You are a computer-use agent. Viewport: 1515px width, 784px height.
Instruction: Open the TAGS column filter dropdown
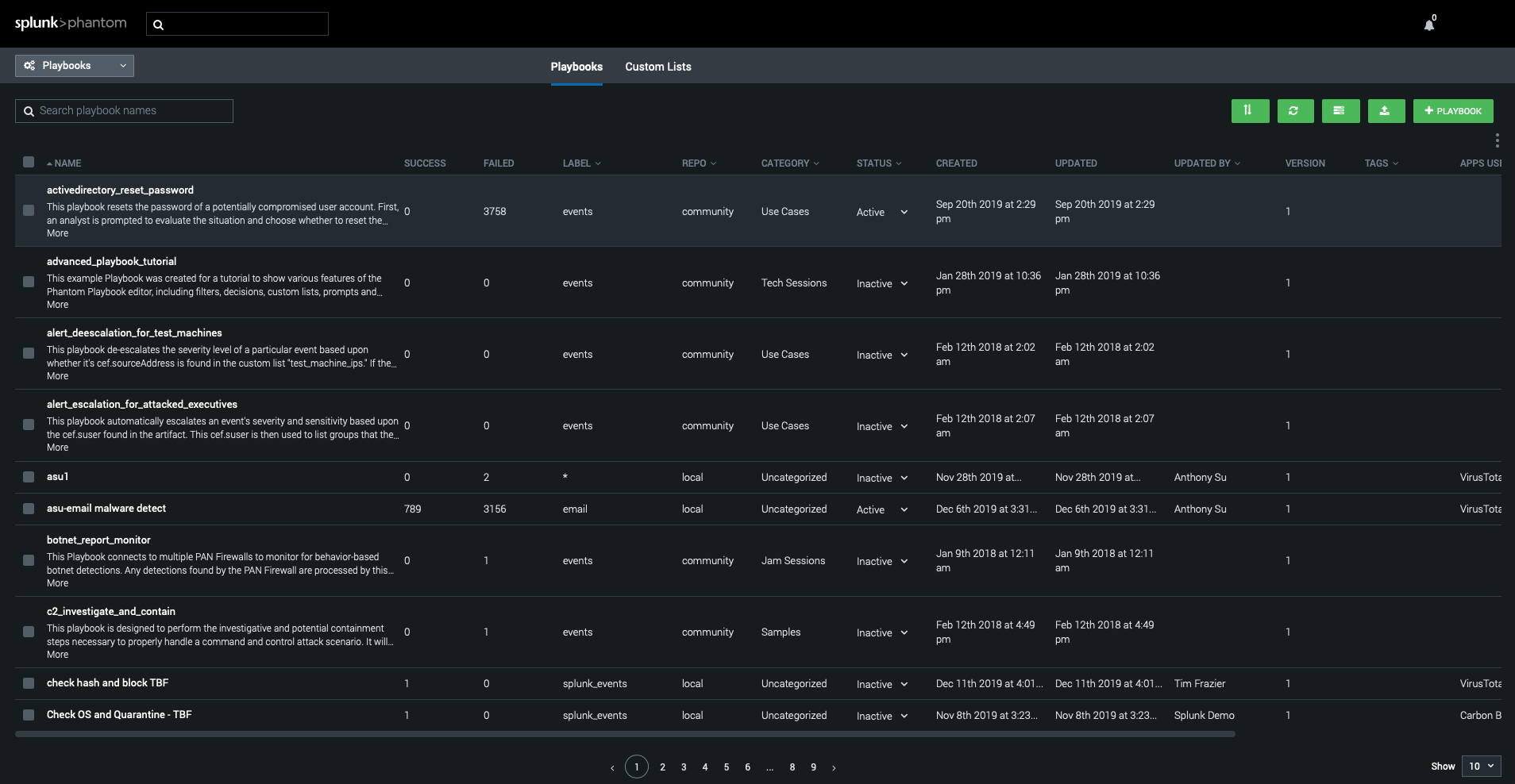(x=1382, y=163)
